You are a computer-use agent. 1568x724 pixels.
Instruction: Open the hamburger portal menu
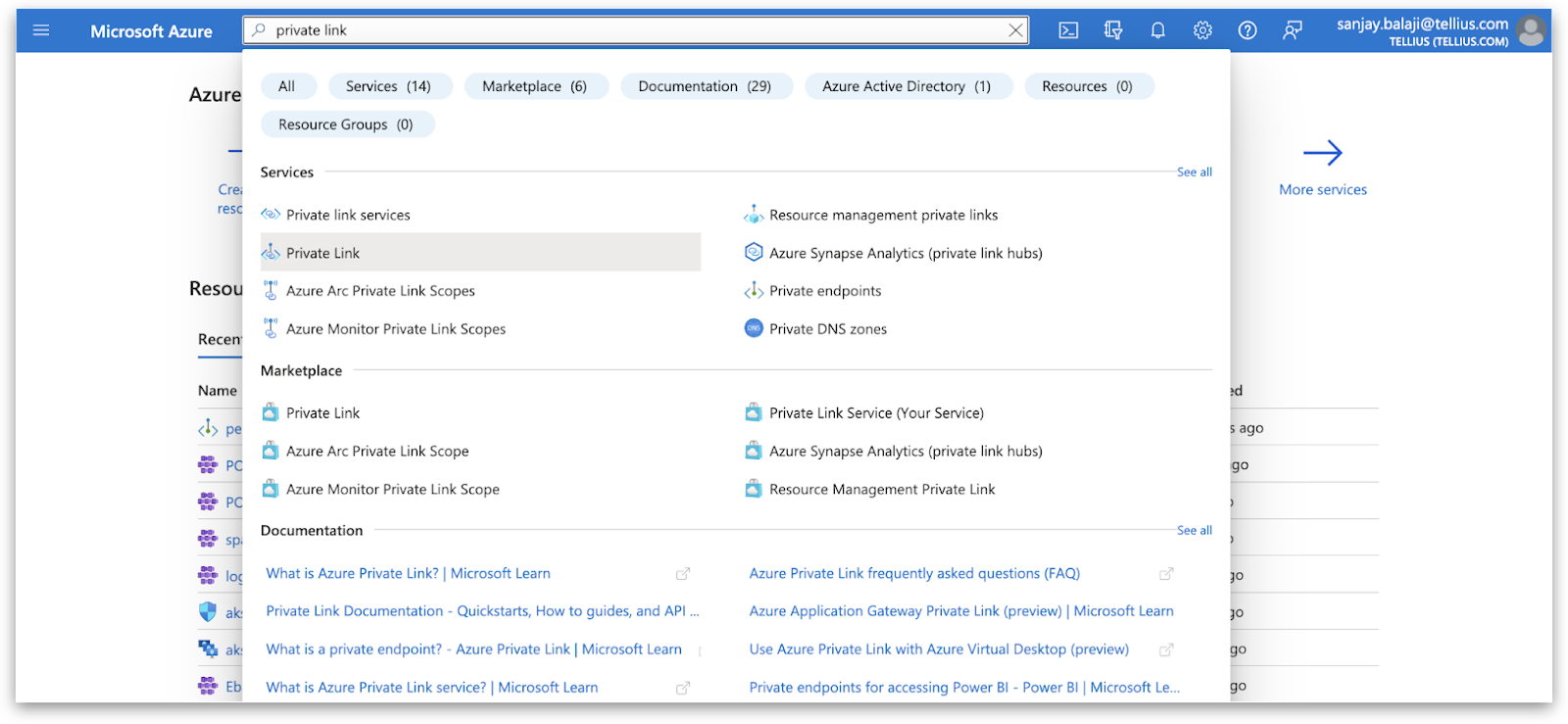pos(41,30)
